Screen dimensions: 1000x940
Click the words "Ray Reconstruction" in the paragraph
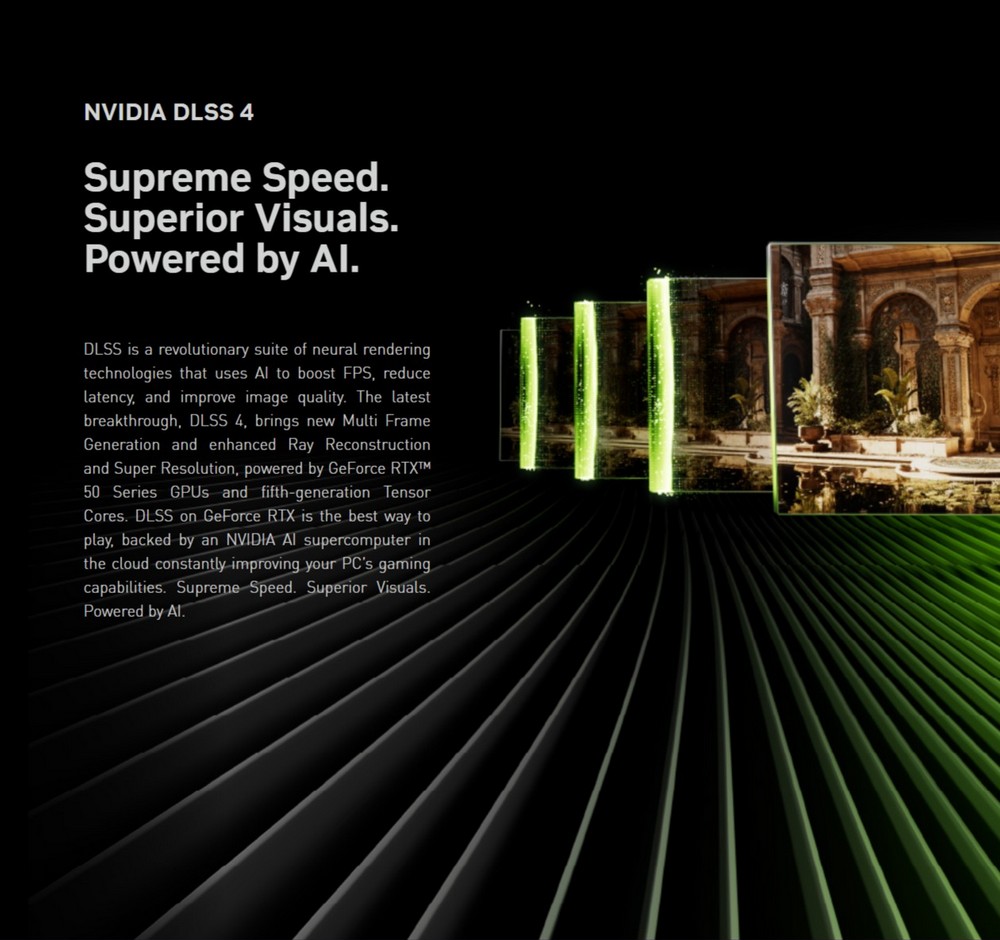pos(359,444)
